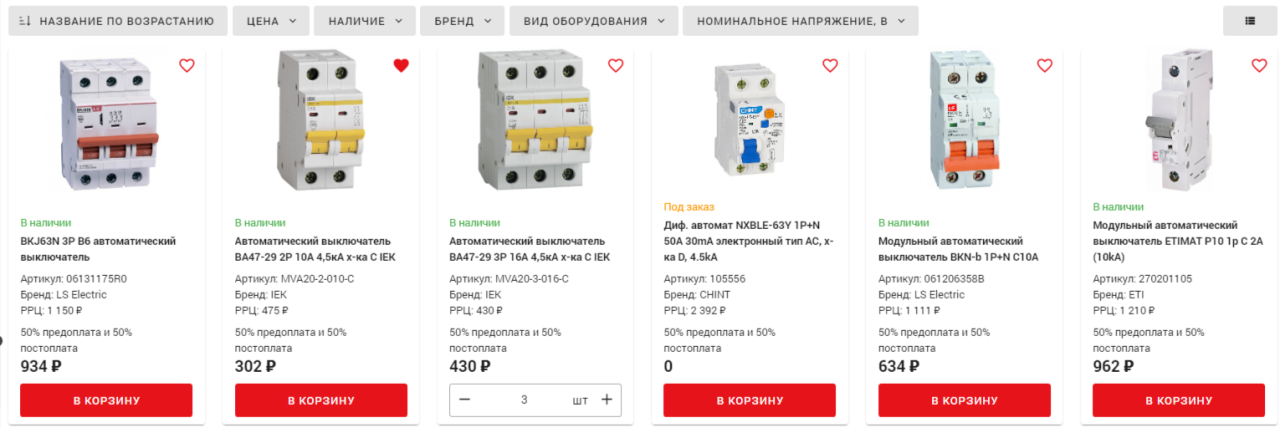Open Номинальное напряжение filter
This screenshot has width=1280, height=428.
point(800,20)
